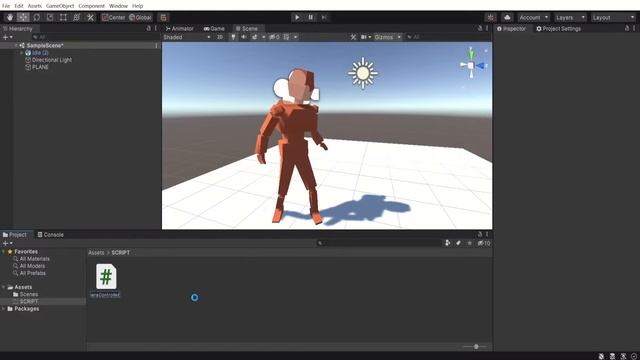The image size is (640, 360).
Task: Switch to the Game tab
Action: [214, 29]
